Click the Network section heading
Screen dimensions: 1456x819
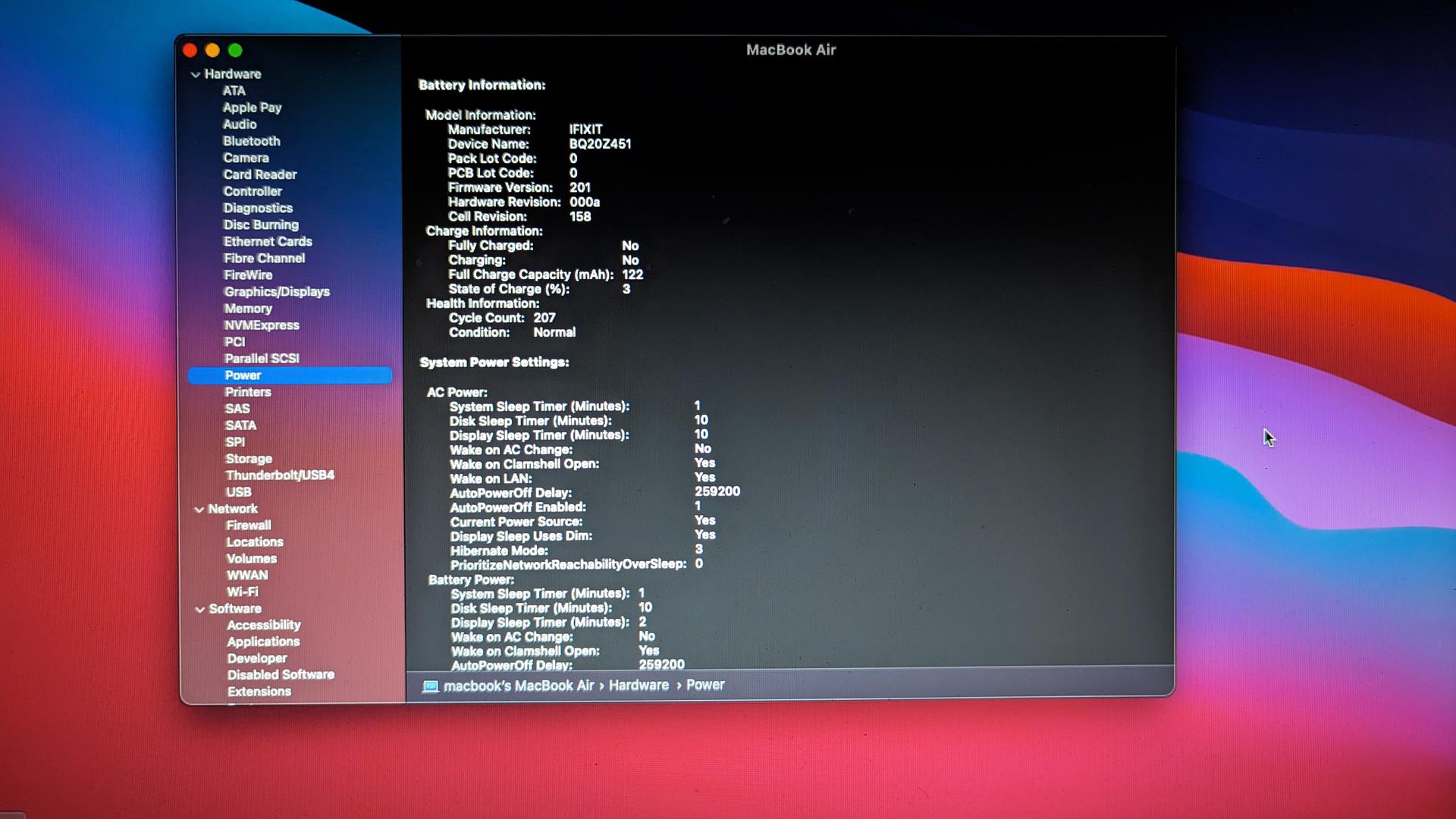(x=233, y=509)
